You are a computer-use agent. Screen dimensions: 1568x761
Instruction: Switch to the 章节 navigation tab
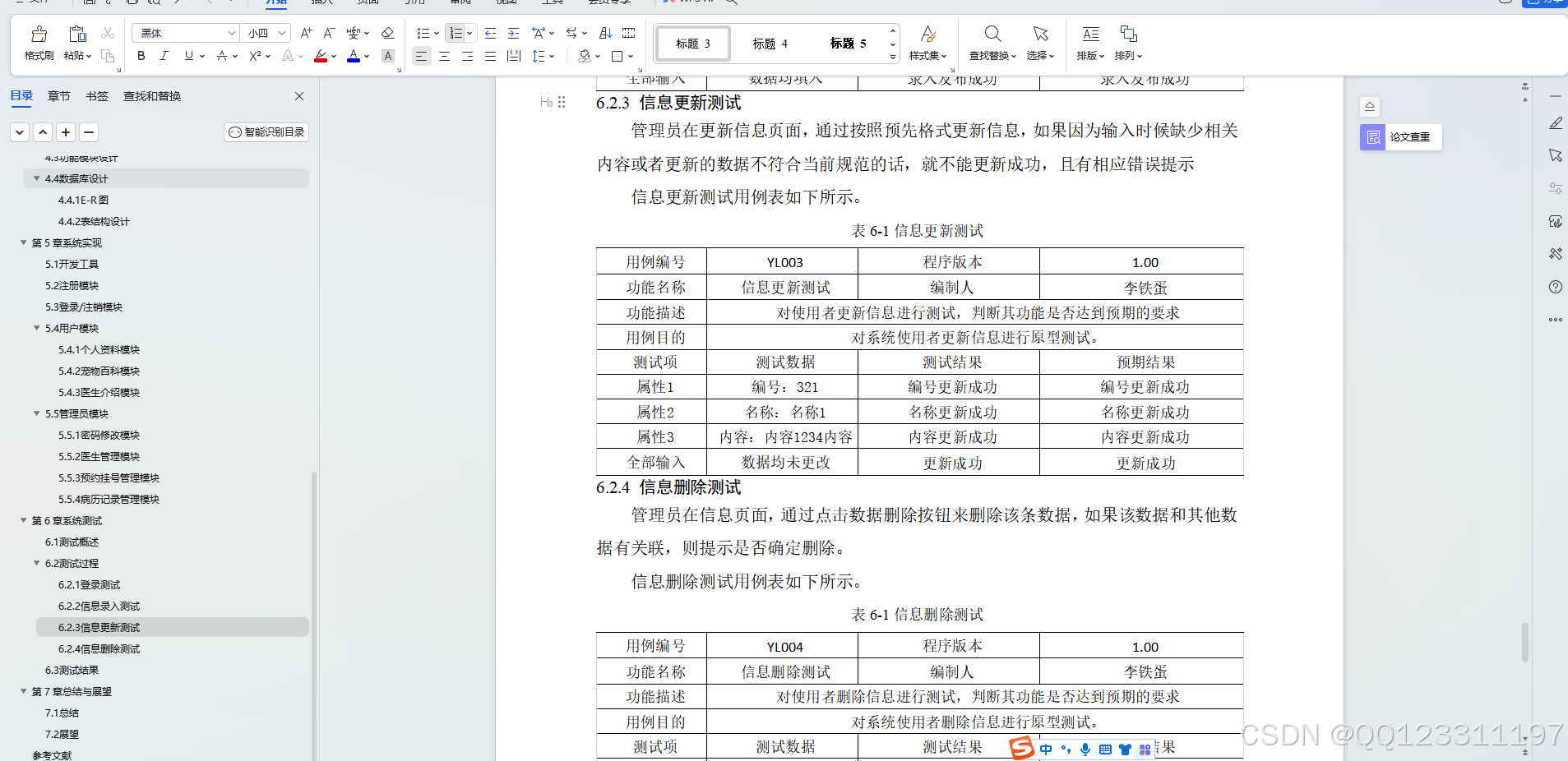58,96
